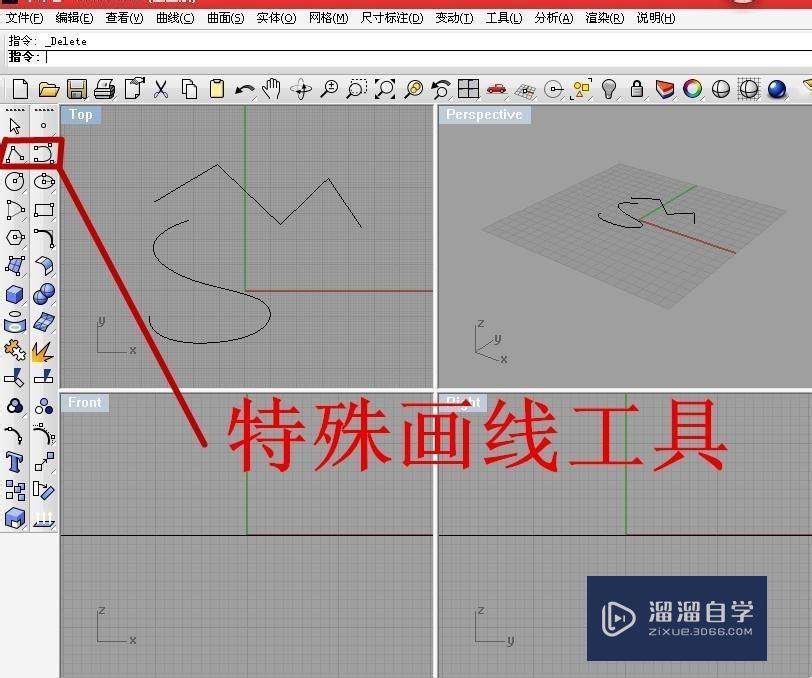The image size is (812, 678).
Task: Select the arrow pointer tool
Action: coord(14,125)
